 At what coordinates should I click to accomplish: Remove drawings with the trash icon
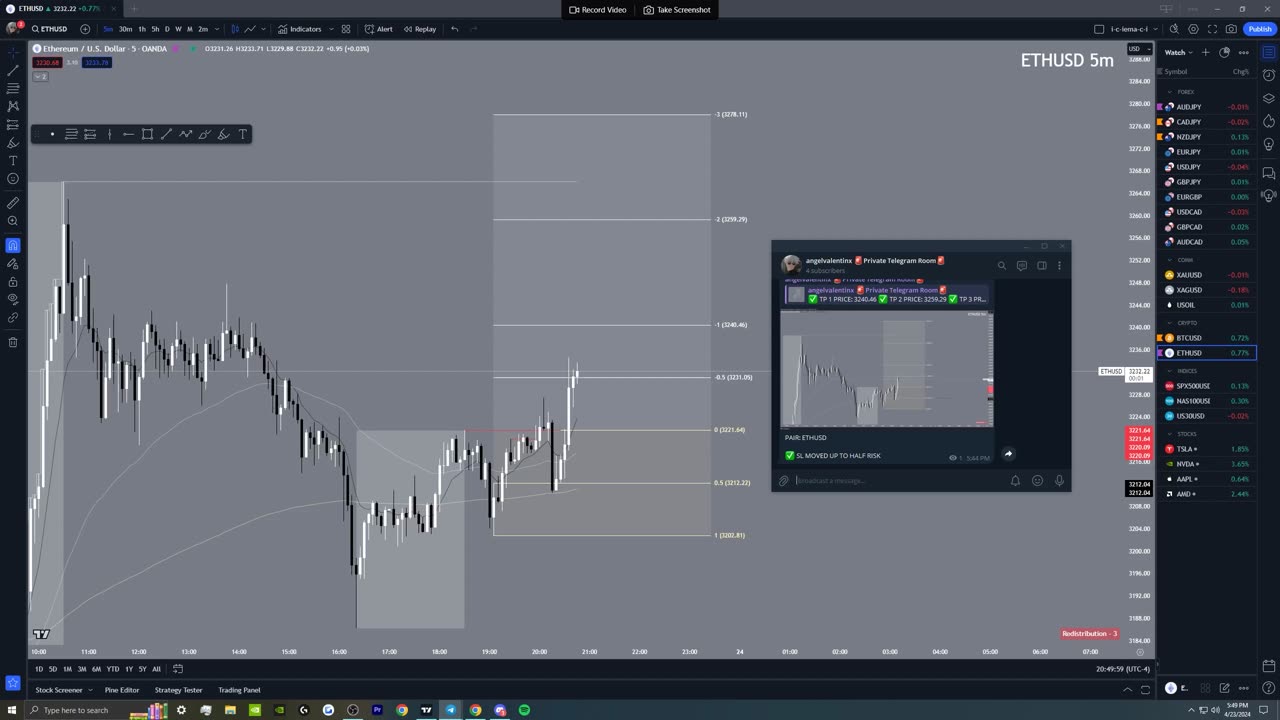(13, 342)
